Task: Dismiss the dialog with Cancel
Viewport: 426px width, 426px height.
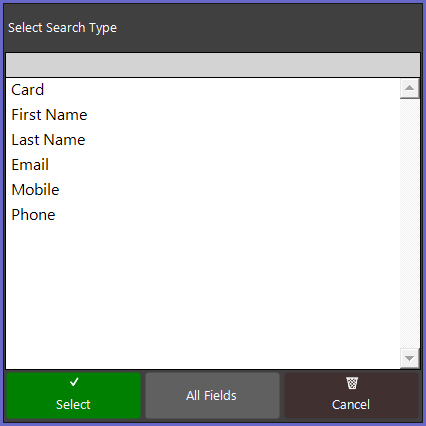Action: 351,395
